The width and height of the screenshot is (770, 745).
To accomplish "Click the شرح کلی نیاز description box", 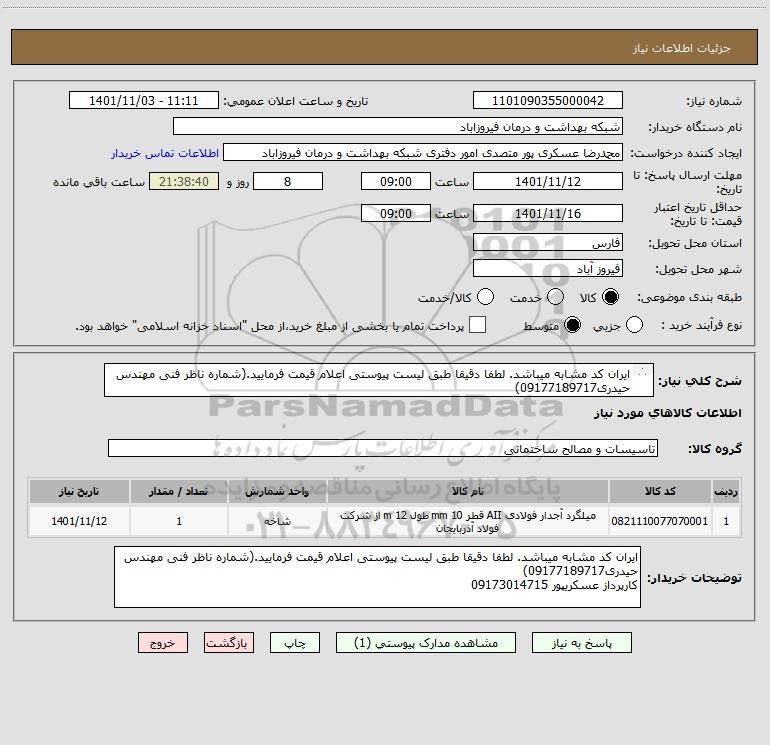I will point(379,381).
